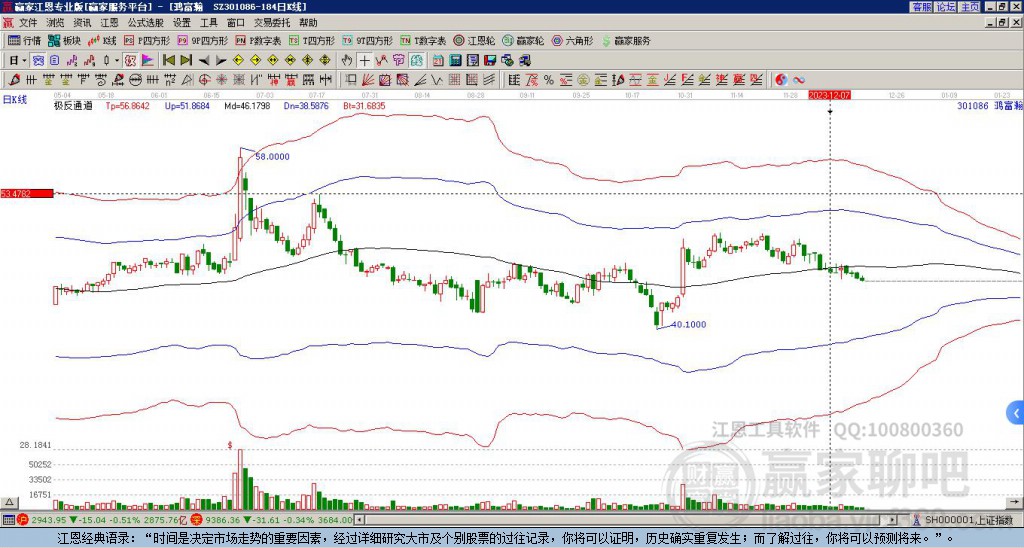Click the 沪 Shanghai index status icon
This screenshot has height=548, width=1024.
pyautogui.click(x=23, y=520)
